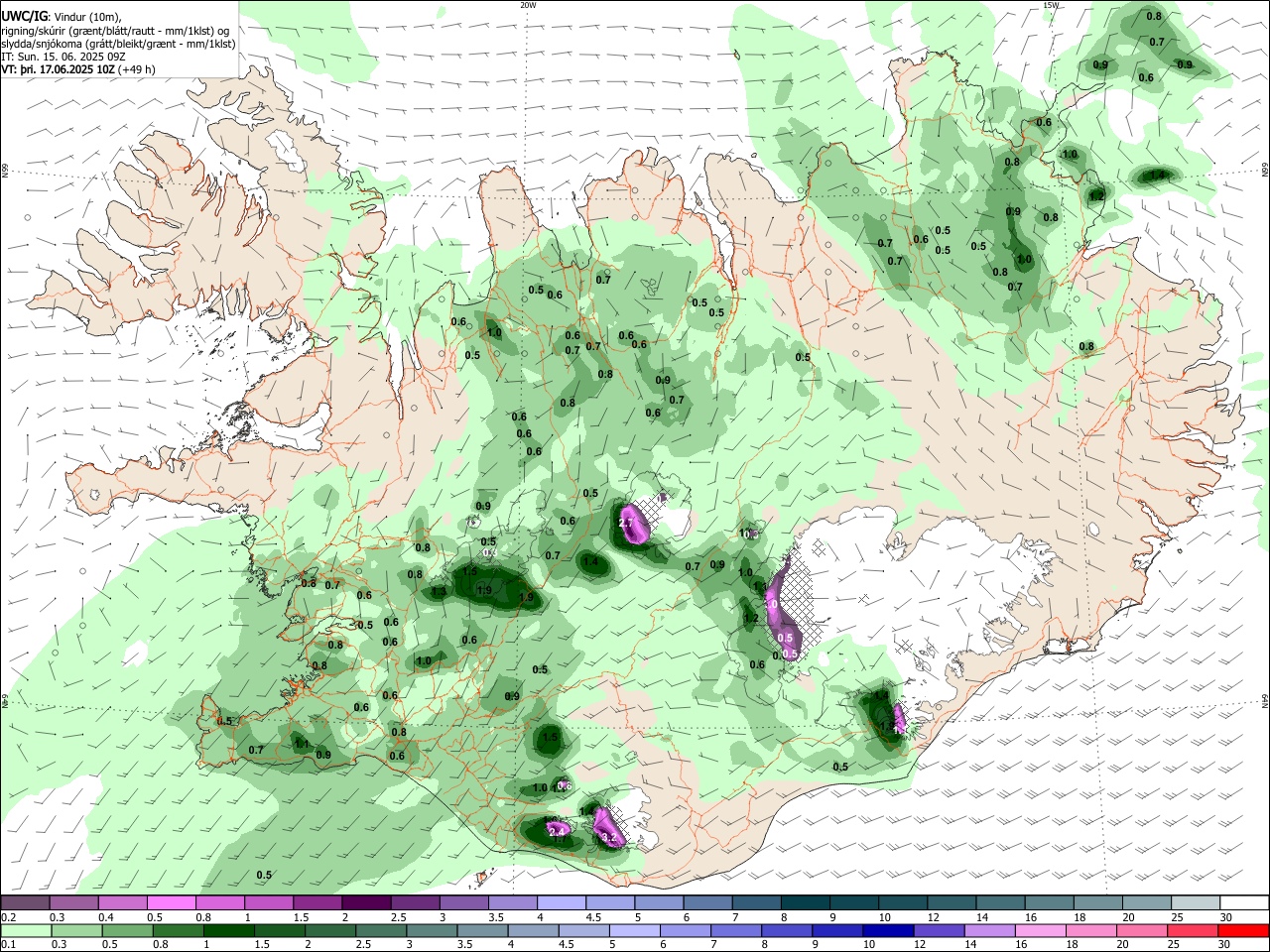Viewport: 1270px width, 952px height.
Task: Click the palest green 0.1 rain swatch
Action: point(24,930)
